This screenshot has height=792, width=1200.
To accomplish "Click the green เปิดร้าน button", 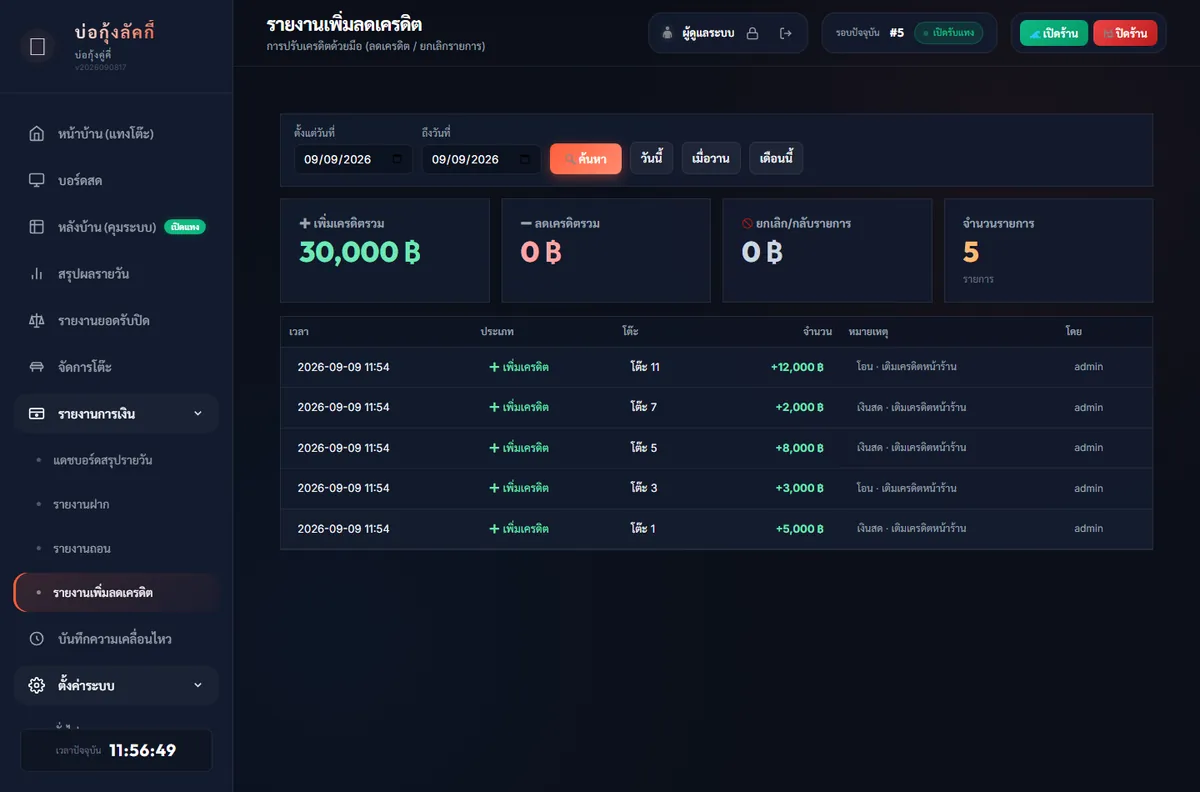I will click(1054, 33).
